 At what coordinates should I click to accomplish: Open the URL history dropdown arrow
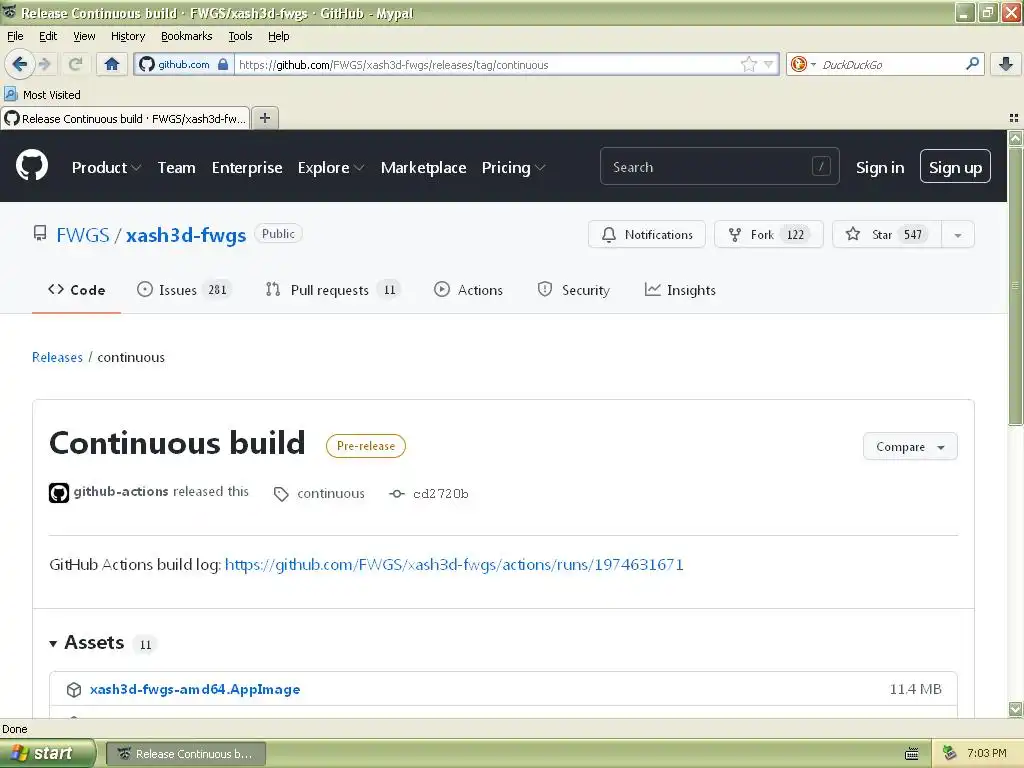click(769, 64)
